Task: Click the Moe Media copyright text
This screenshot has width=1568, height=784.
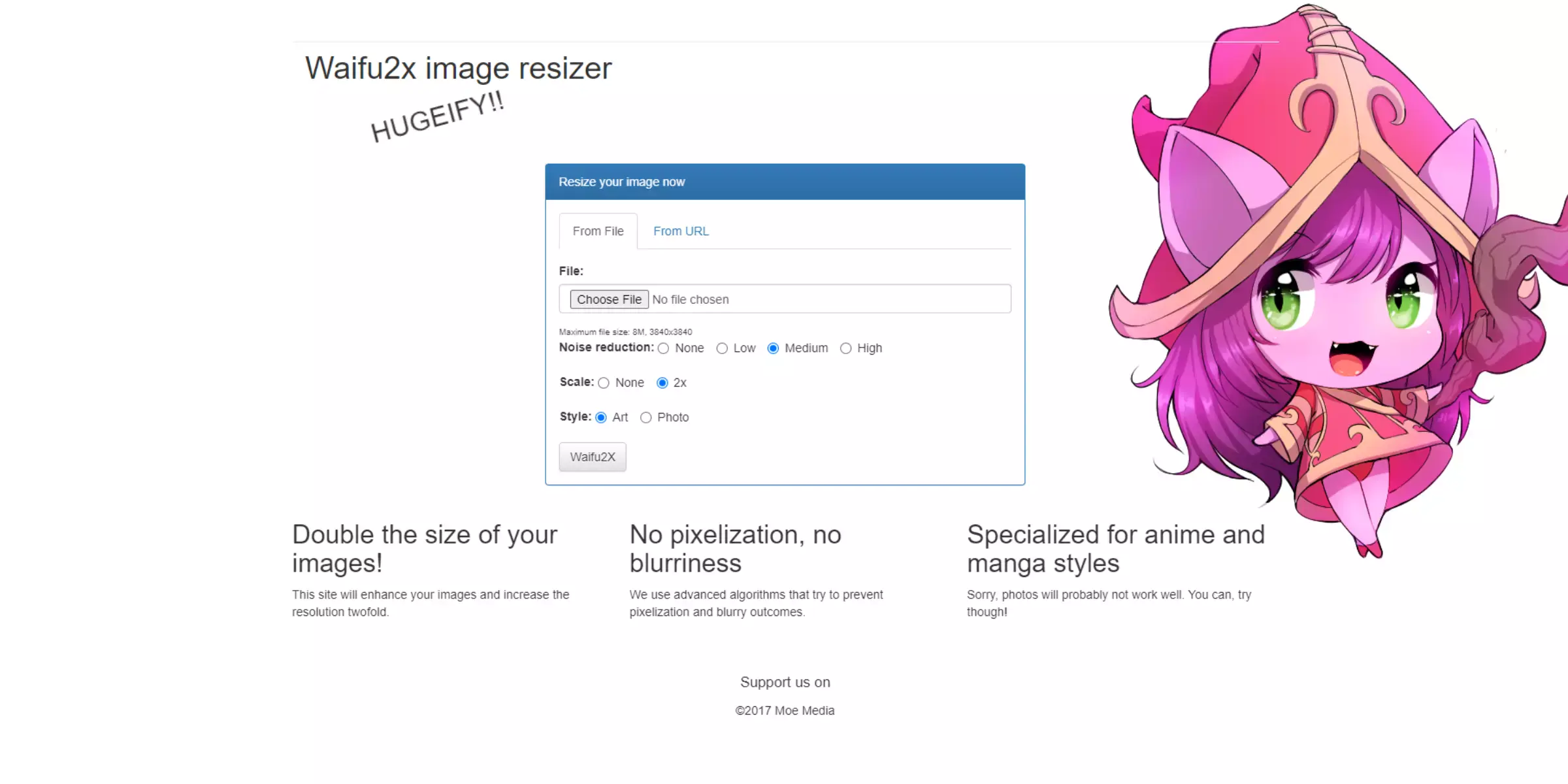Action: pyautogui.click(x=785, y=710)
